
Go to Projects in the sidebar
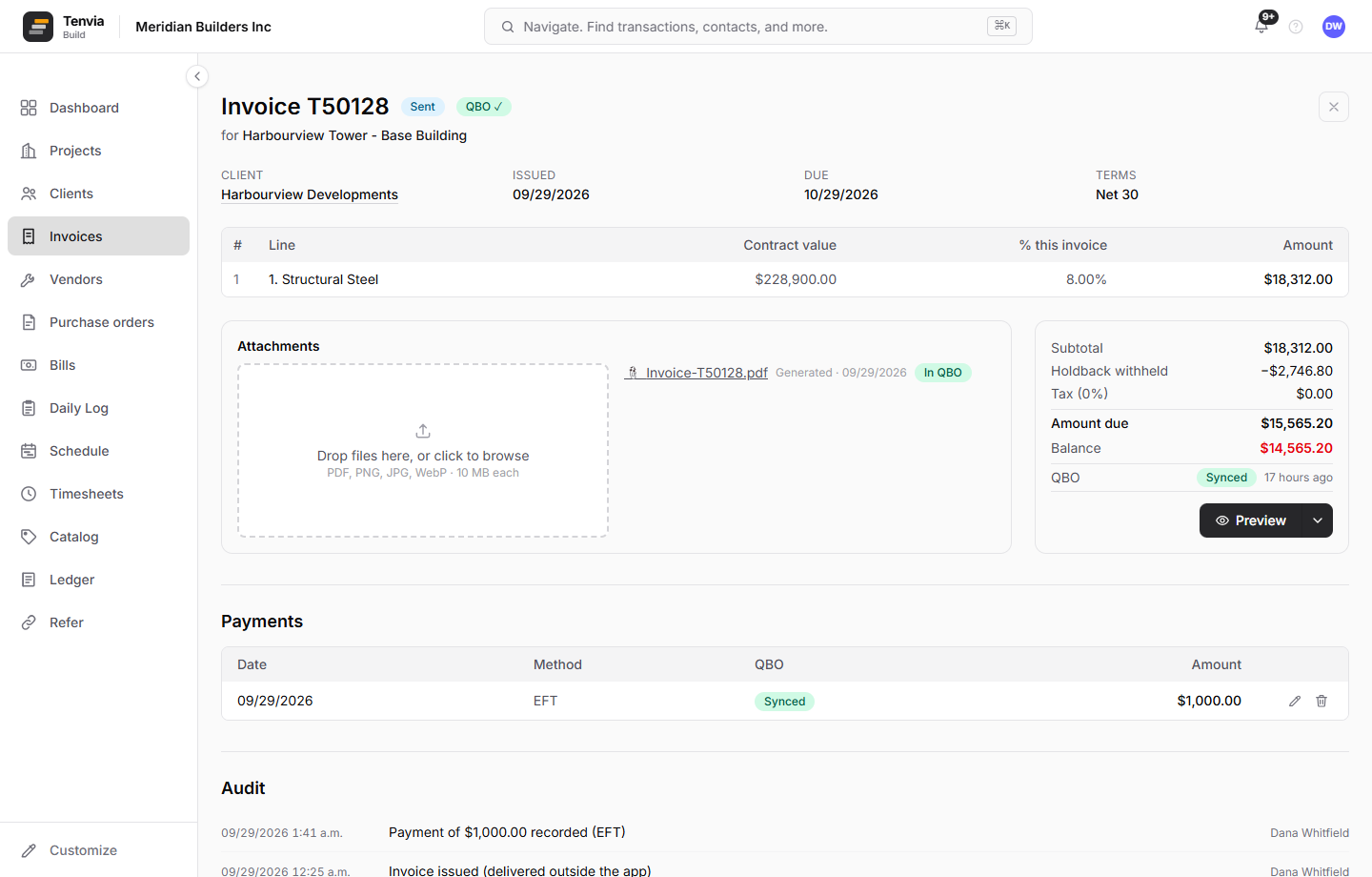click(x=98, y=151)
